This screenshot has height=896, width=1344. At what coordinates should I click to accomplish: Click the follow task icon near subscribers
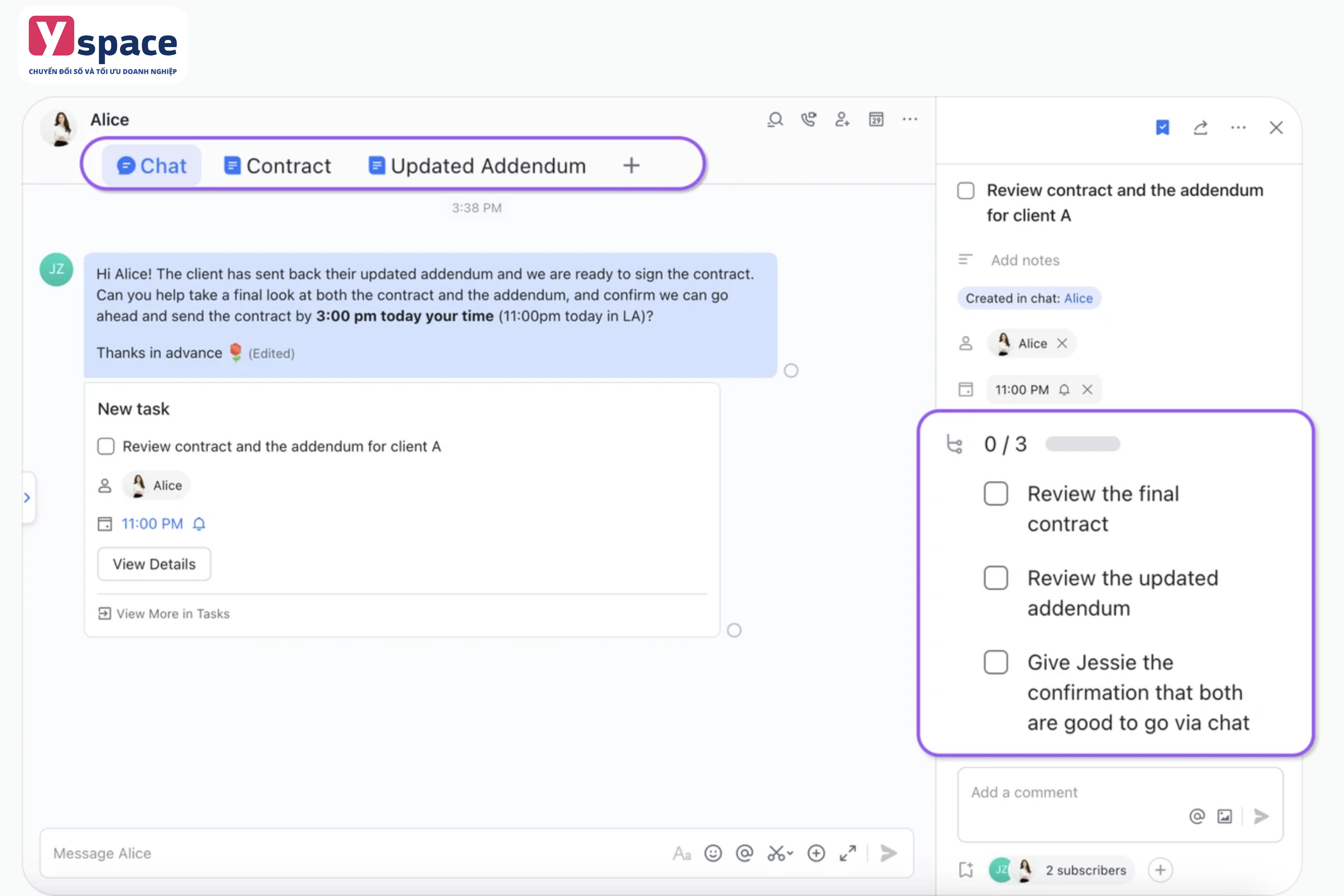pyautogui.click(x=966, y=870)
